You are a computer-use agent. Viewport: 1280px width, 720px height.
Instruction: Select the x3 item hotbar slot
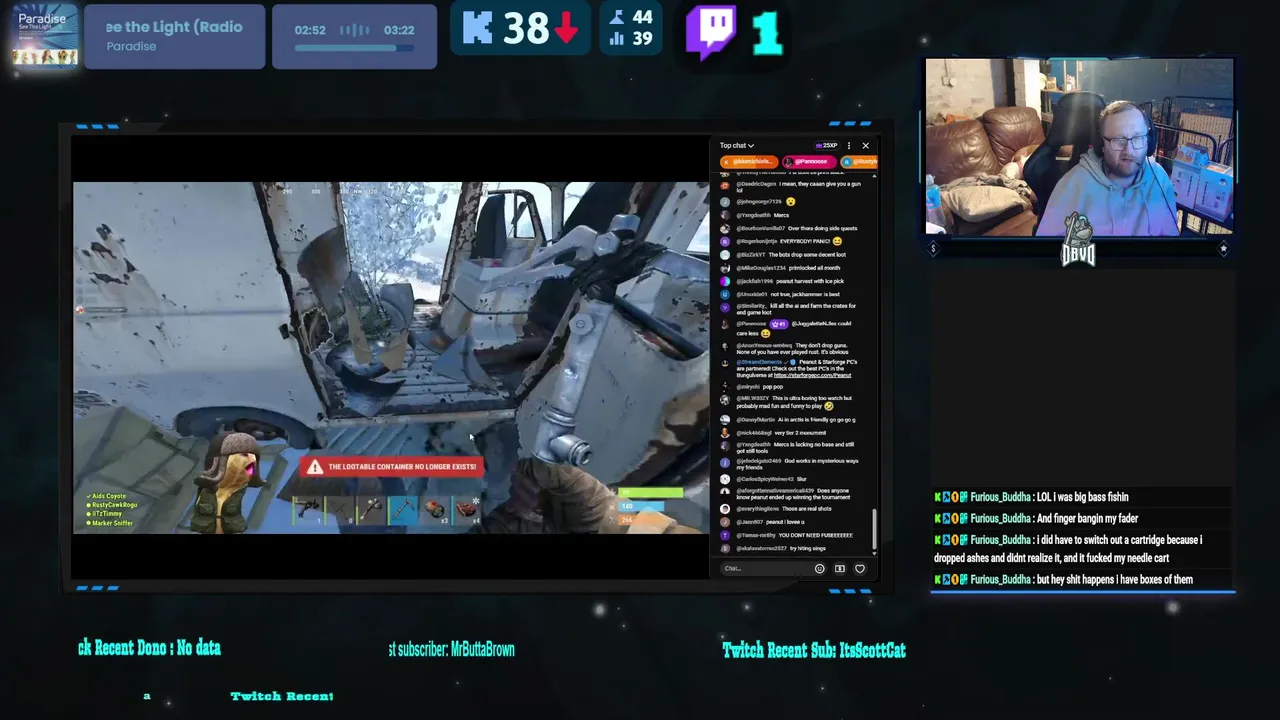[x=434, y=510]
